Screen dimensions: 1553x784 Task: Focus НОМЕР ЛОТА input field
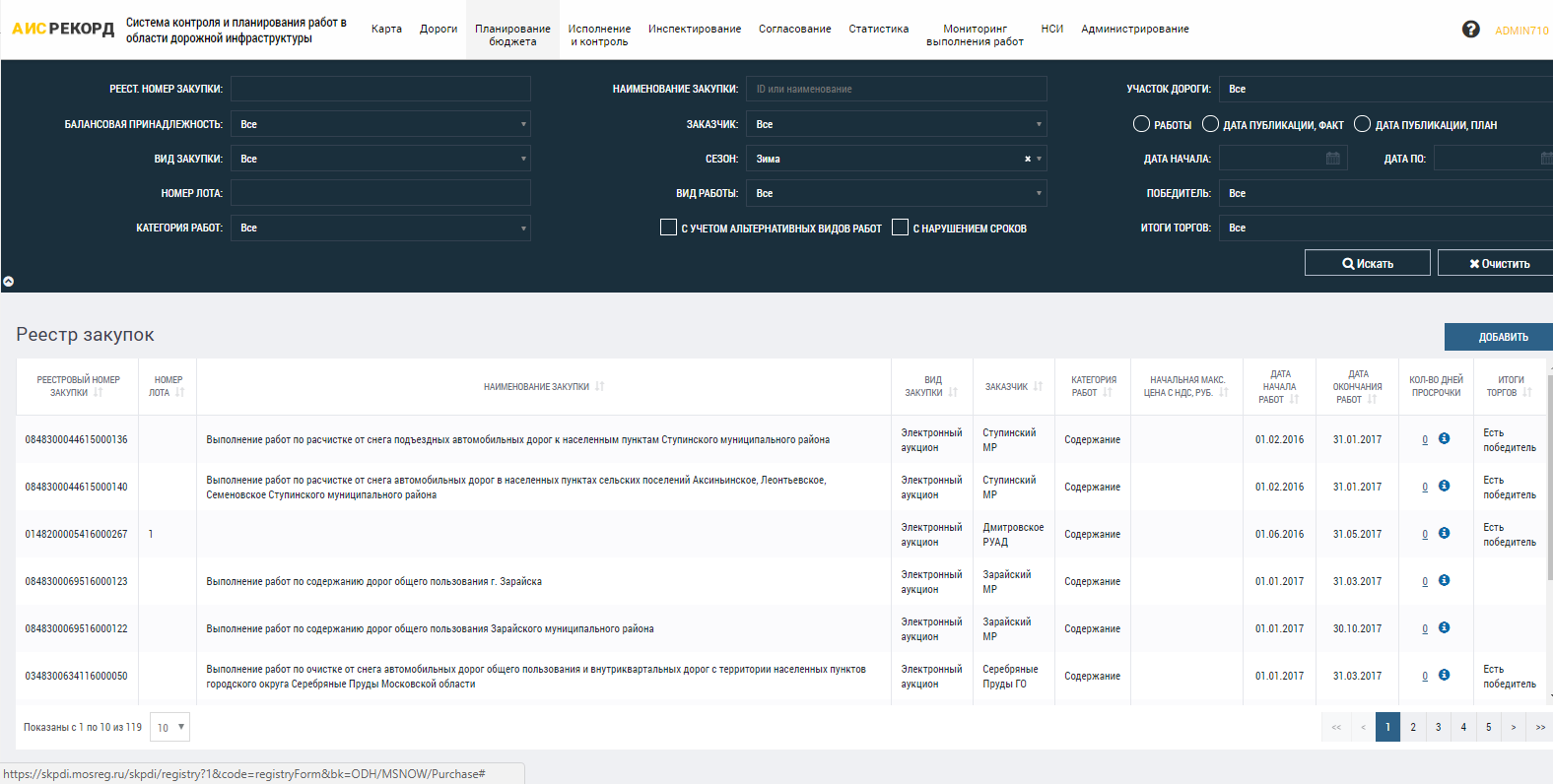pyautogui.click(x=380, y=193)
